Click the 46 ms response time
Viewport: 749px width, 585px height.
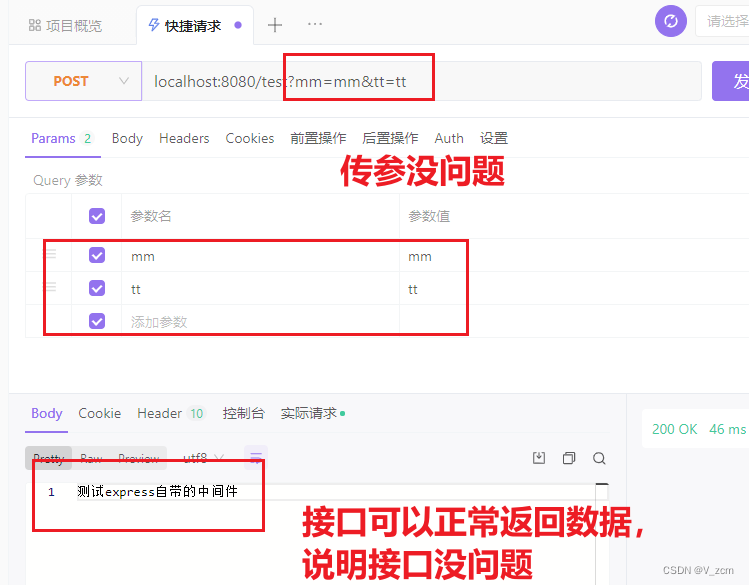(728, 429)
